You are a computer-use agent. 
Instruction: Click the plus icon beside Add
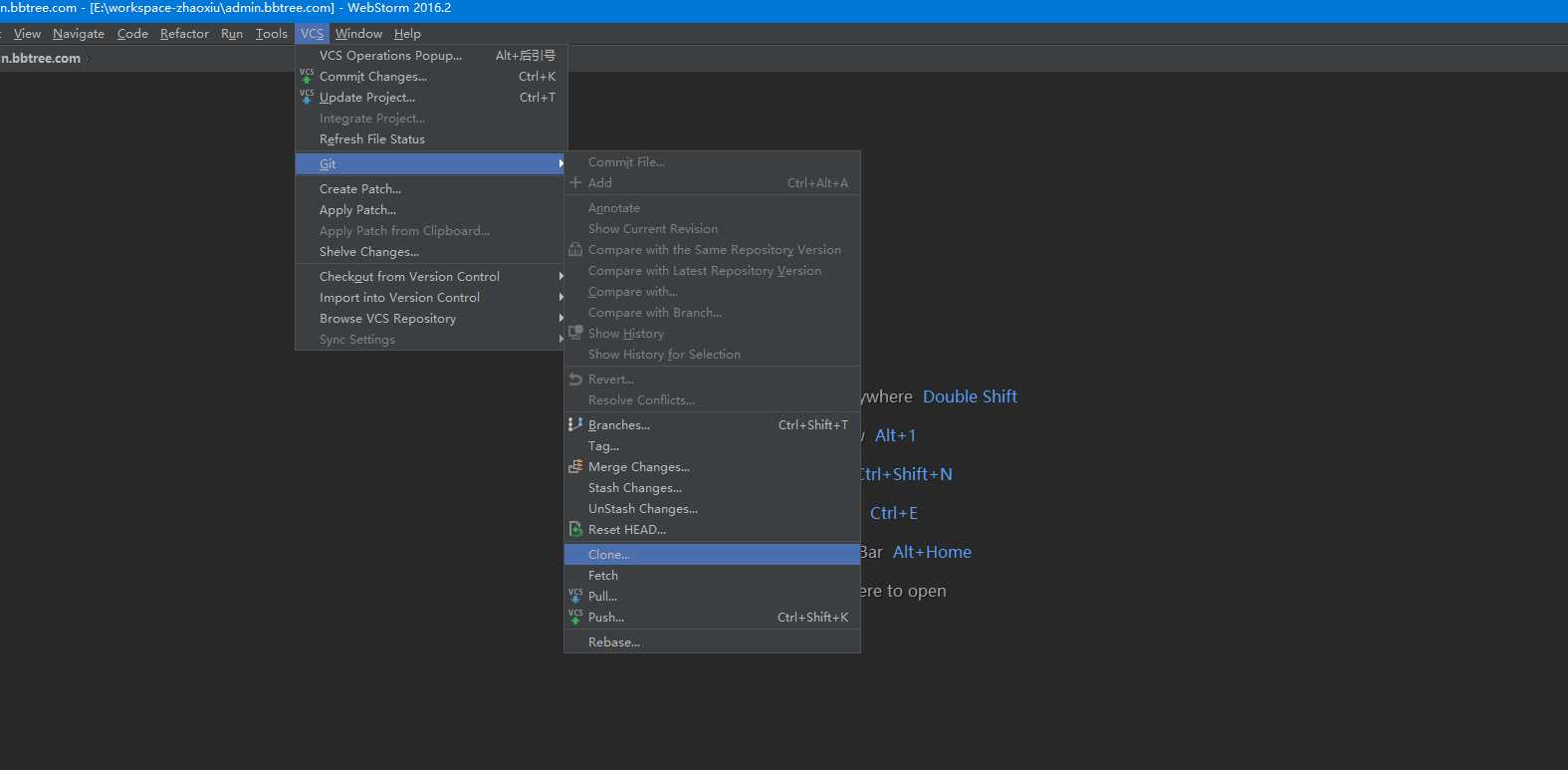[575, 182]
